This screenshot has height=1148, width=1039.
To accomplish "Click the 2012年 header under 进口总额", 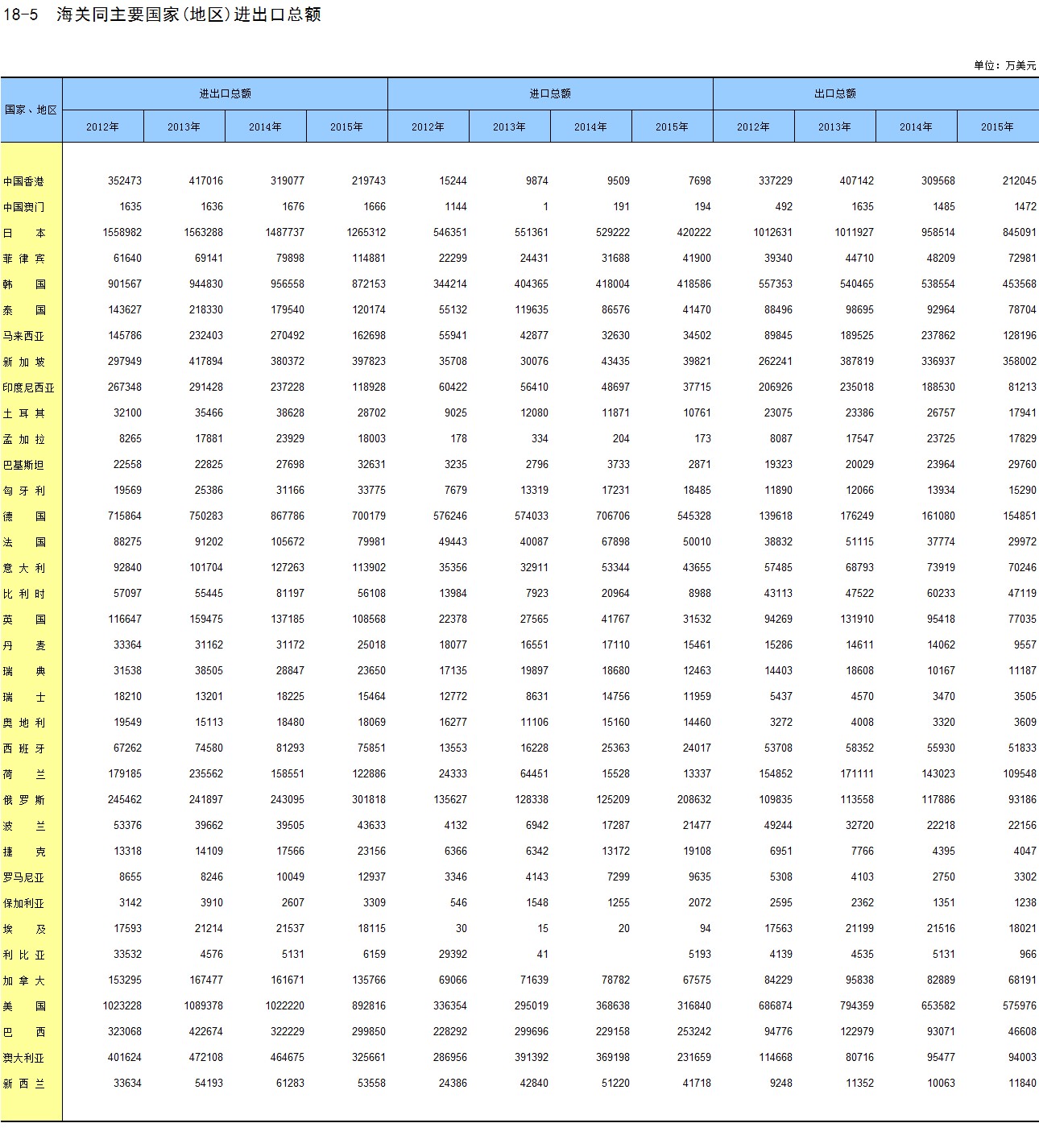I will (x=428, y=127).
